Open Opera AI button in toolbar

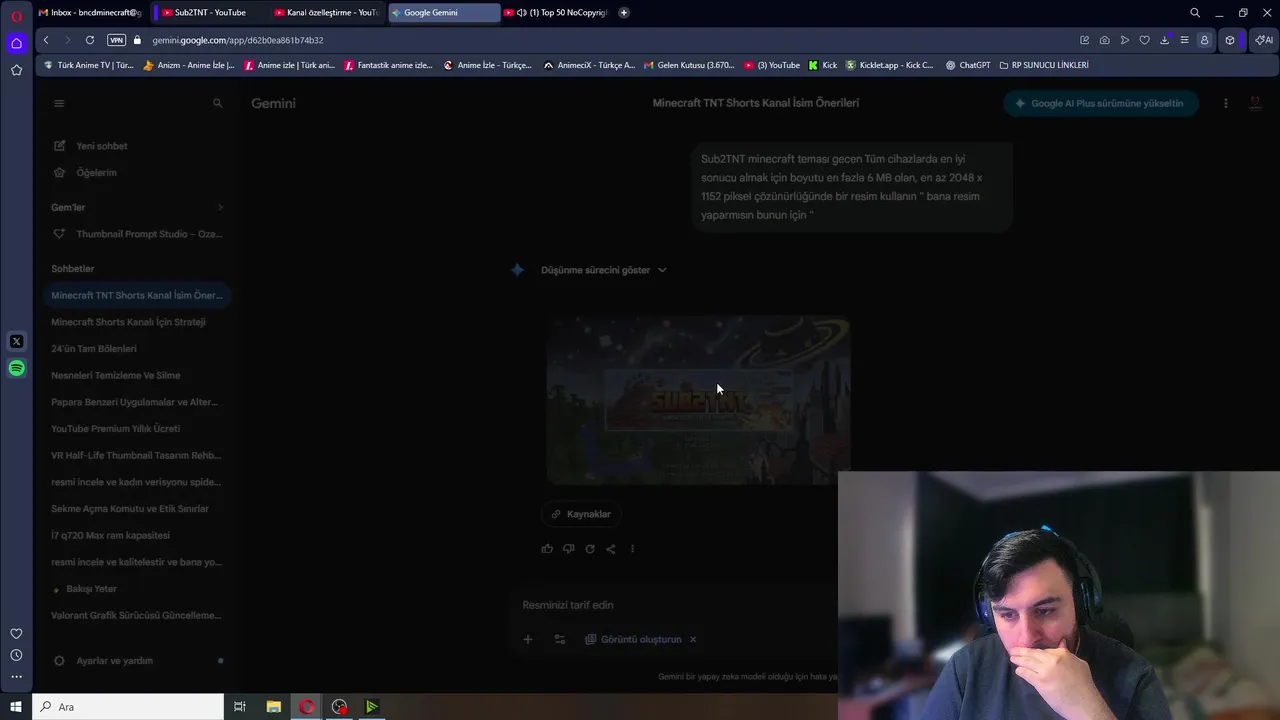[1264, 40]
